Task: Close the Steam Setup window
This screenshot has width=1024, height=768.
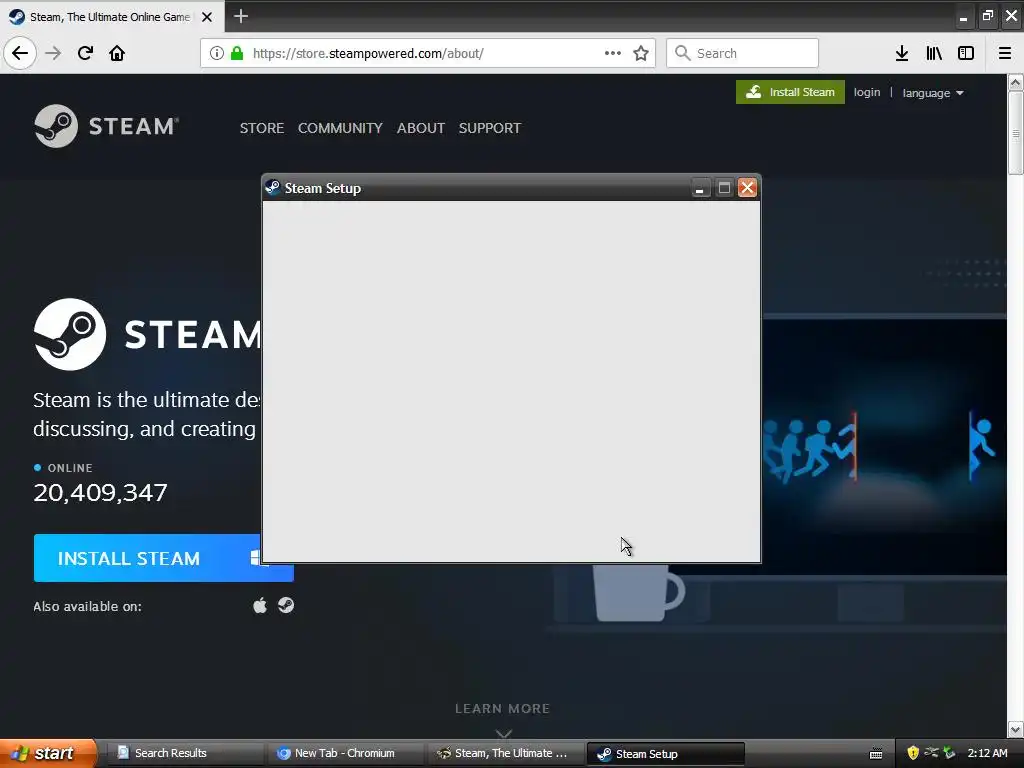Action: (747, 188)
